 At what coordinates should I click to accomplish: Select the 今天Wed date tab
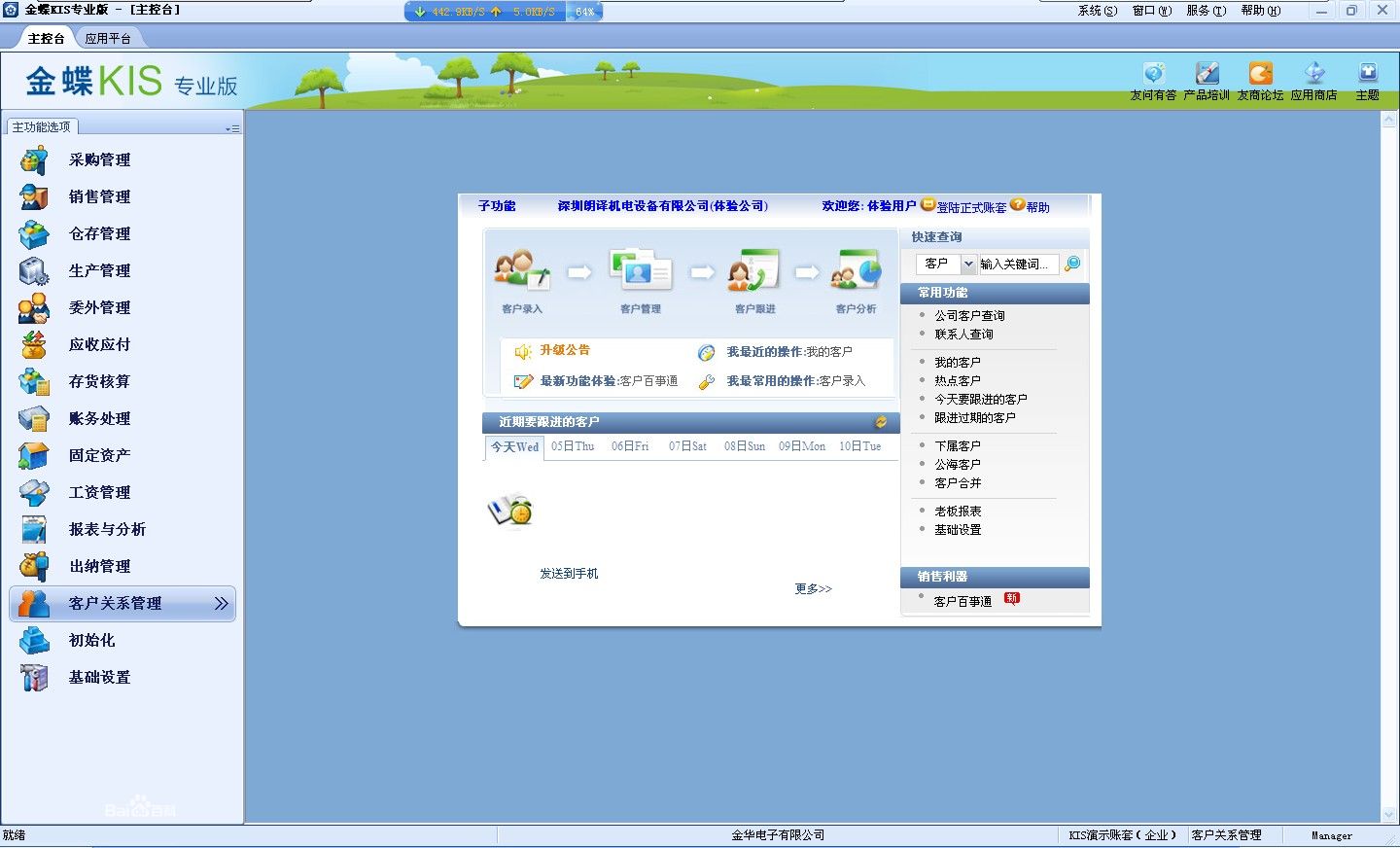click(x=514, y=446)
